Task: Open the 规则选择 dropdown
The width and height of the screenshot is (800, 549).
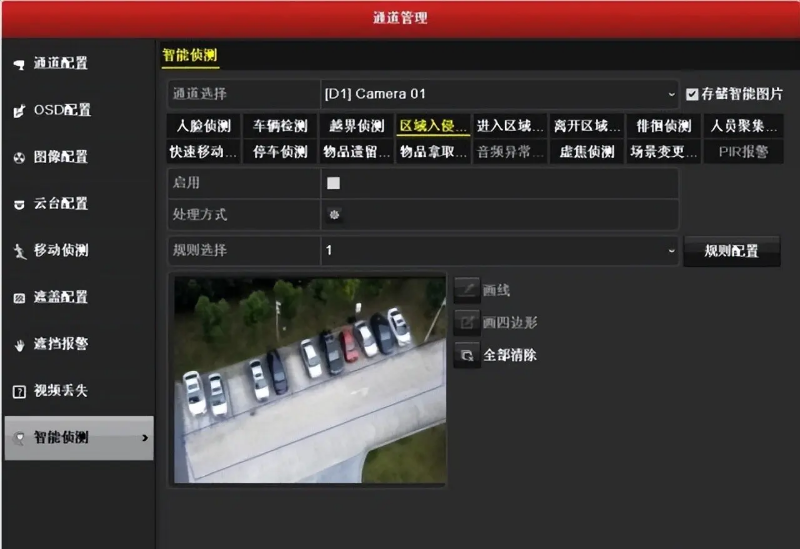Action: coord(499,250)
